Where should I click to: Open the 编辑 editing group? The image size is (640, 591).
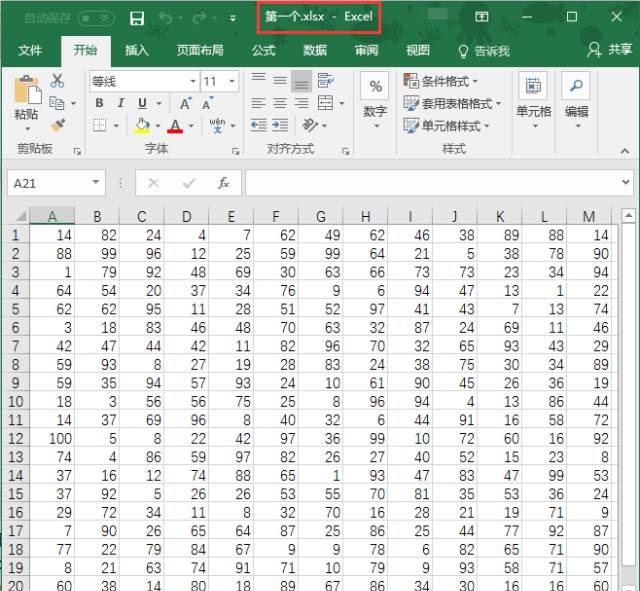(576, 101)
